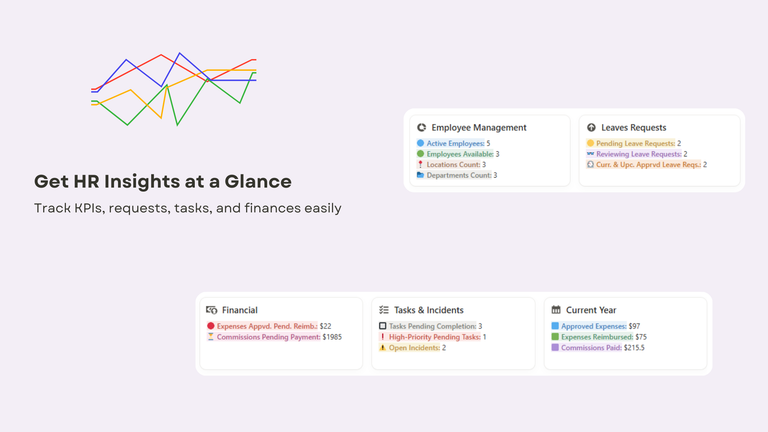Click the green Expenses Reimbursed square

[555, 337]
